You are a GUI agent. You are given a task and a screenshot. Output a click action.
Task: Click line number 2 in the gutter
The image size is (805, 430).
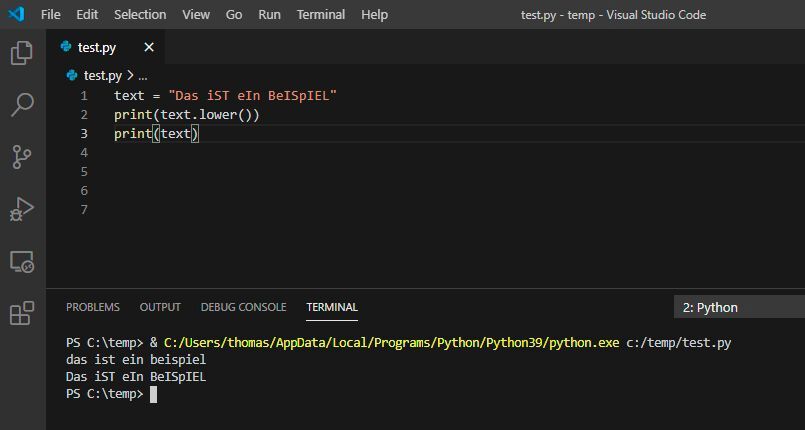pyautogui.click(x=84, y=114)
